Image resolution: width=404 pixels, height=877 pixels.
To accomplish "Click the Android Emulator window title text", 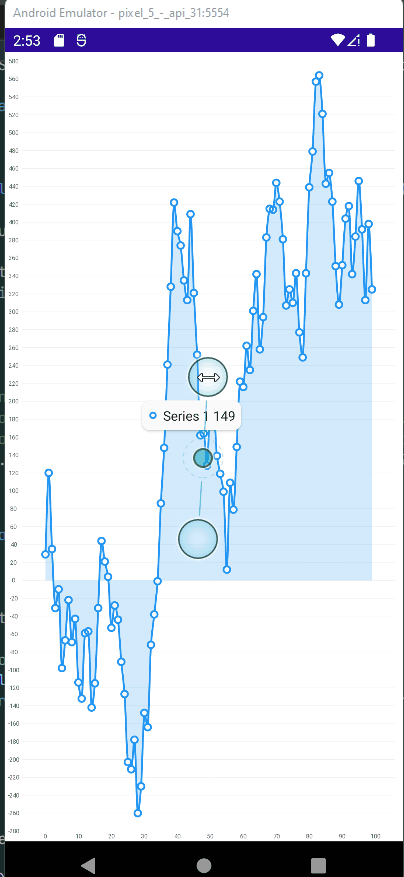I will click(x=121, y=13).
